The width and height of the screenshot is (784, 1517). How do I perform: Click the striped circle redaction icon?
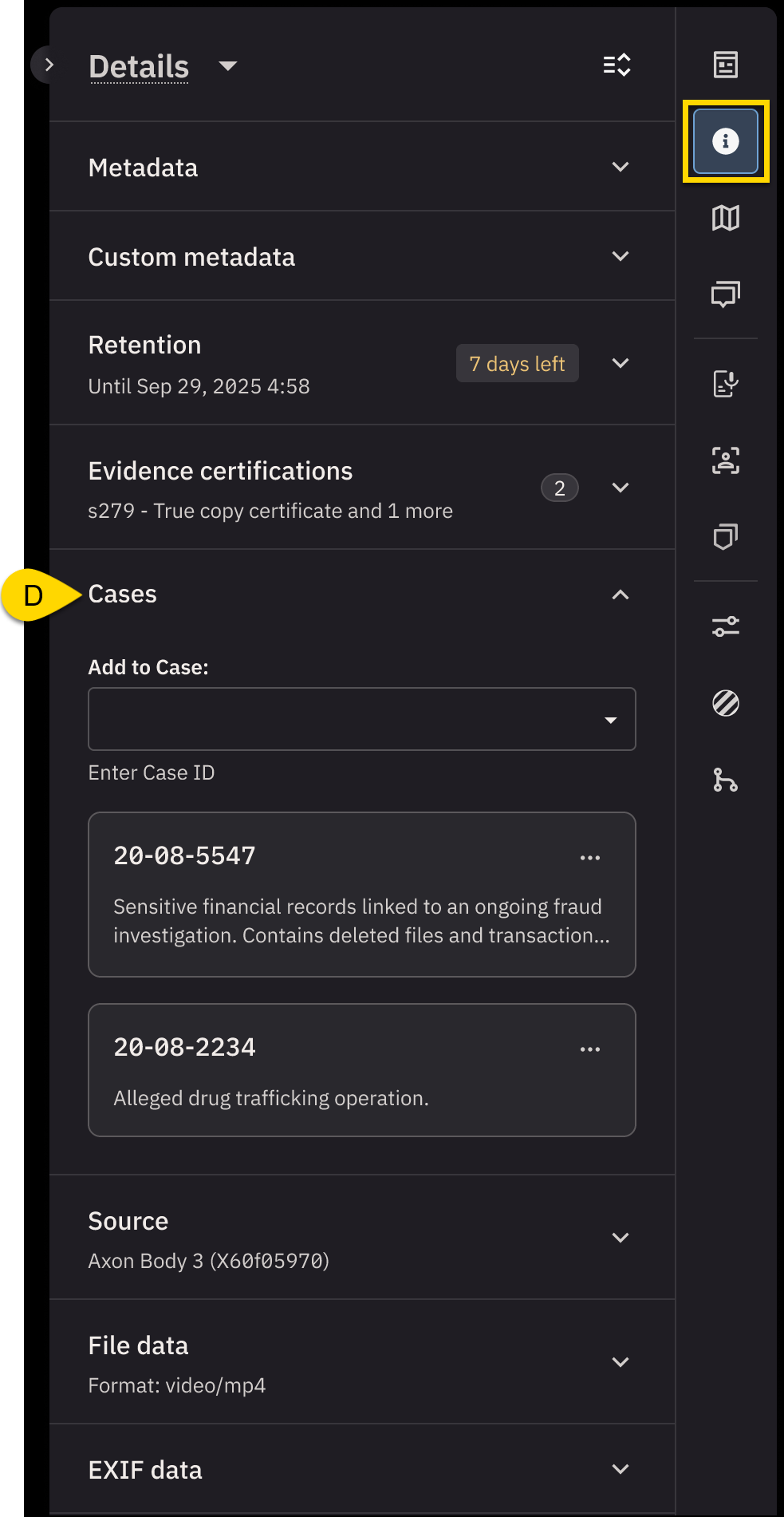tap(725, 703)
